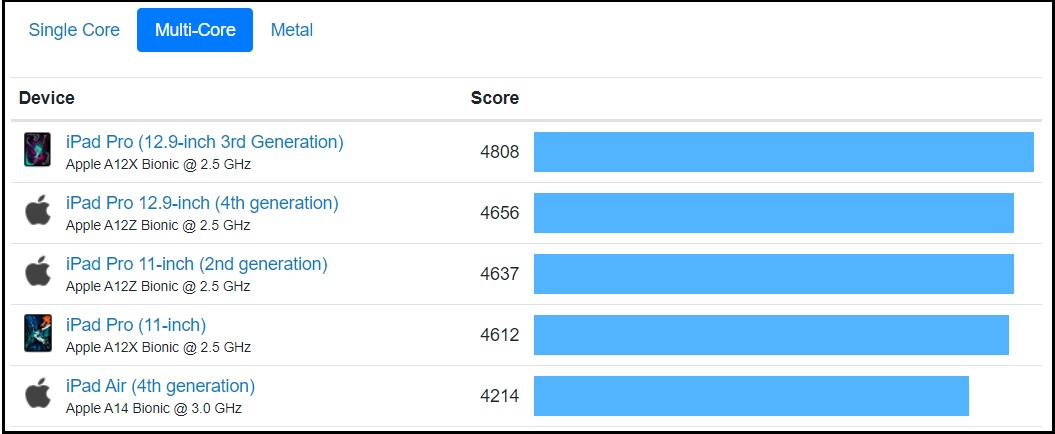
Task: Click the iPad Pro (11-inch) device thumbnail
Action: pyautogui.click(x=38, y=332)
